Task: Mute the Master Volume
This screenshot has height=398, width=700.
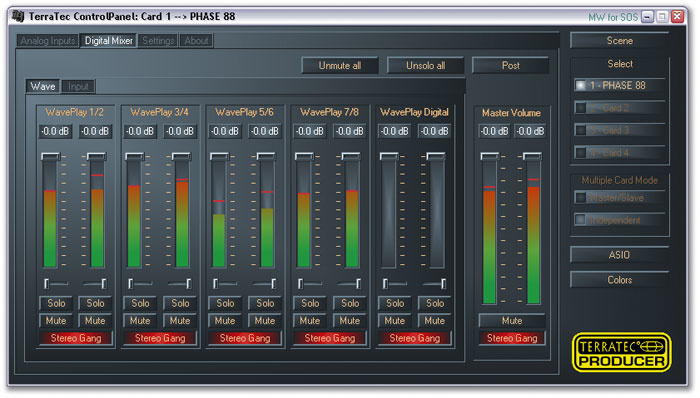Action: tap(512, 321)
